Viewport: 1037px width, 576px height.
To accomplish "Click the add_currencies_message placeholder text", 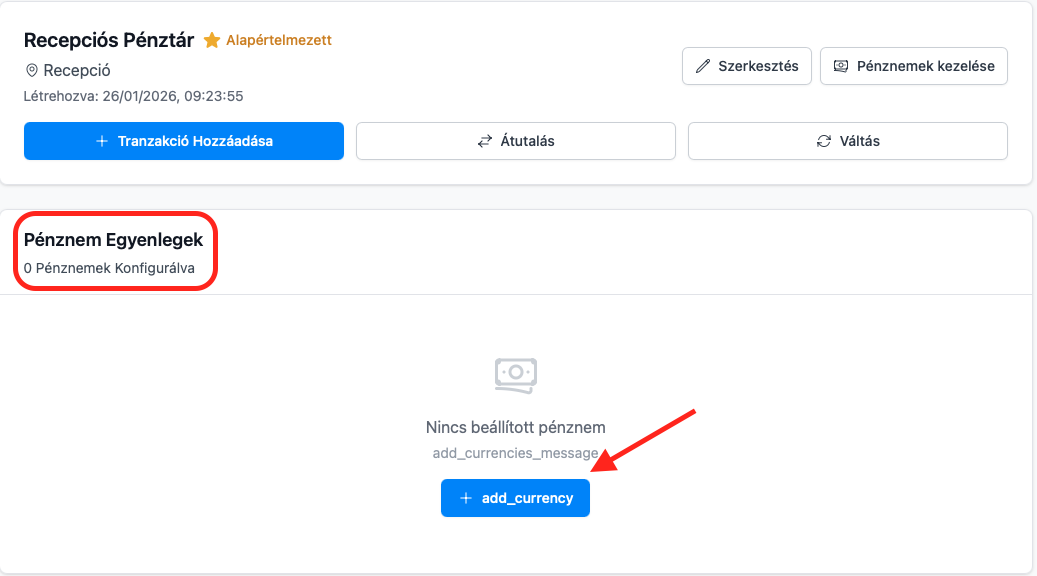I will pos(516,453).
